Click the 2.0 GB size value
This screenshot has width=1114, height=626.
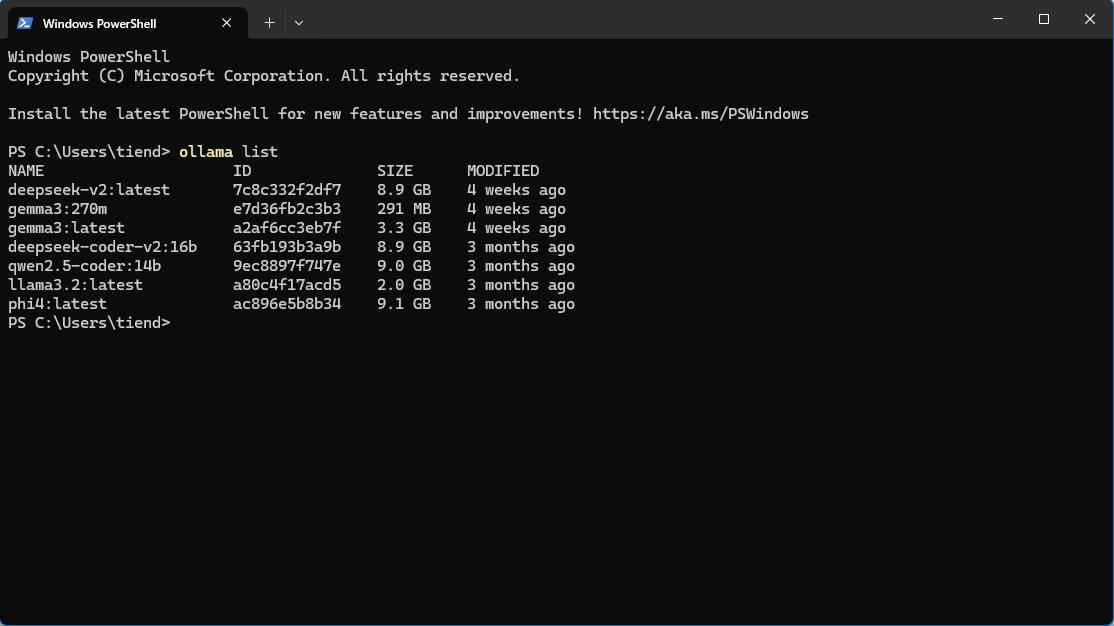[404, 284]
